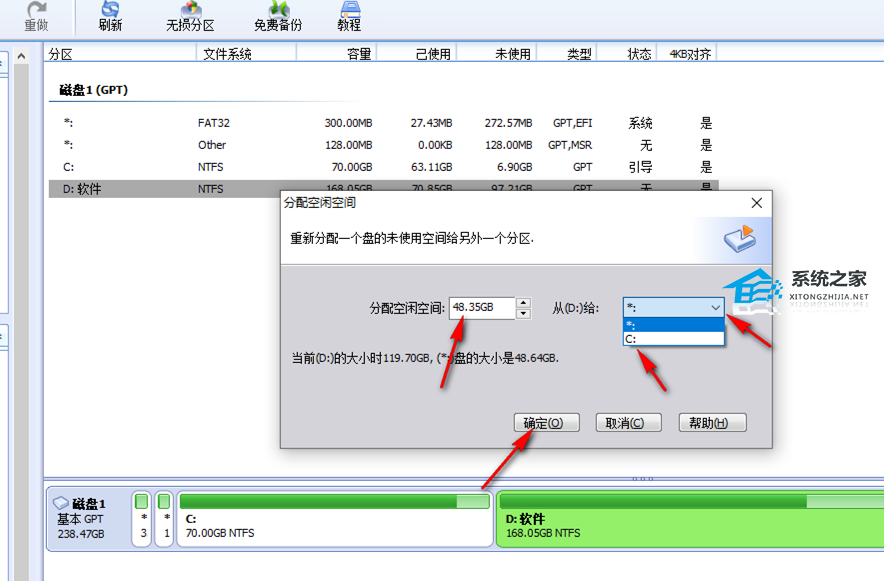Click the scroll up arrow on the left panel
The height and width of the screenshot is (581, 884).
(x=21, y=56)
